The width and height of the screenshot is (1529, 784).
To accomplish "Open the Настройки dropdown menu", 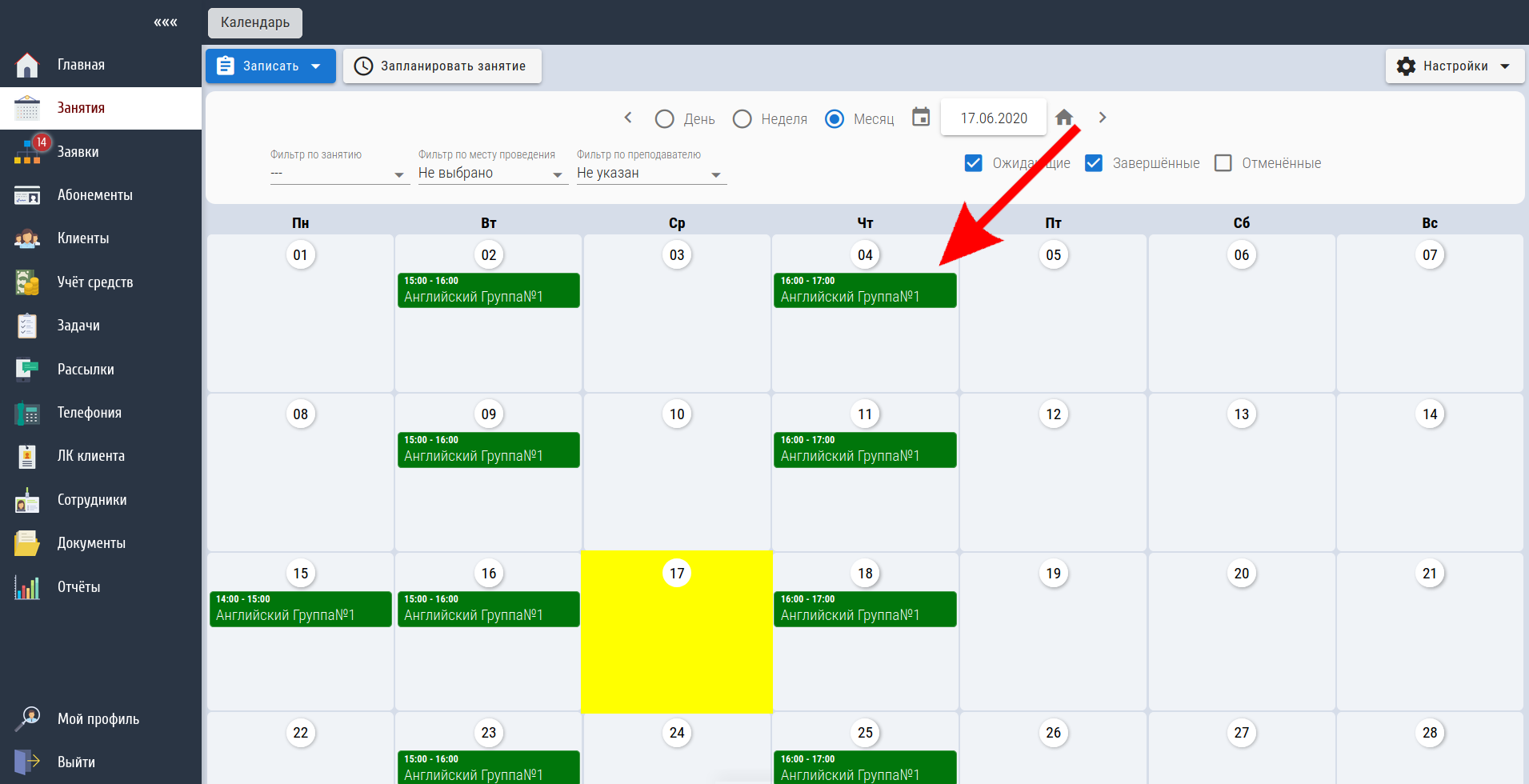I will coord(1455,66).
